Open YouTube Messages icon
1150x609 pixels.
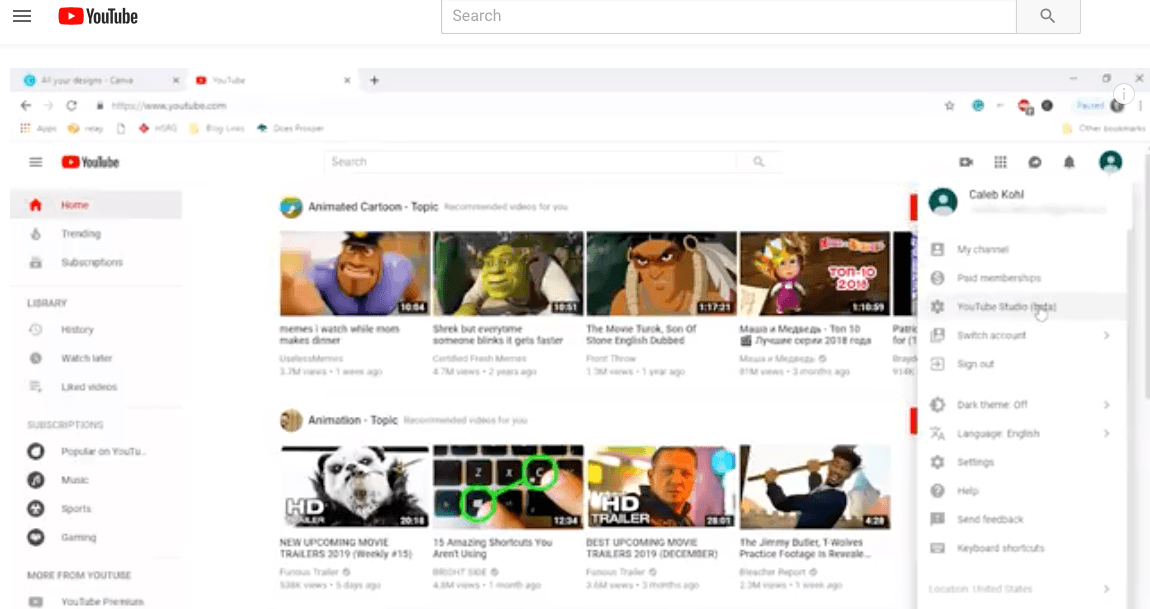click(1034, 162)
